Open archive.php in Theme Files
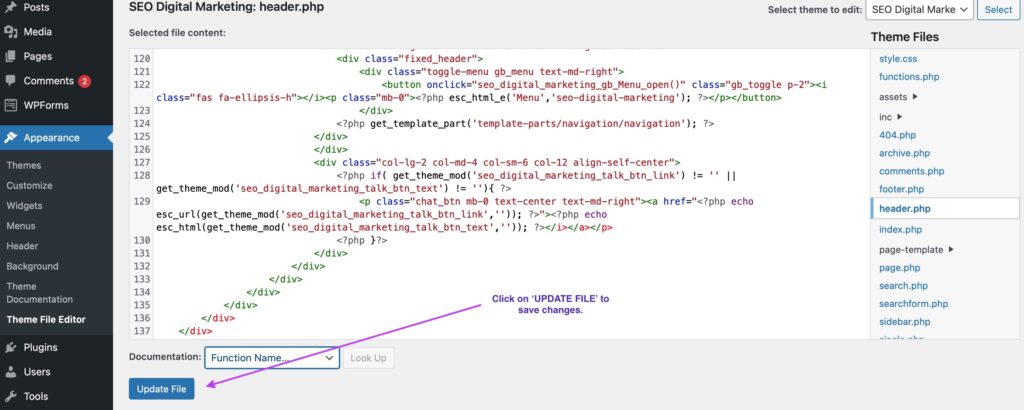Image resolution: width=1024 pixels, height=410 pixels. 904,153
